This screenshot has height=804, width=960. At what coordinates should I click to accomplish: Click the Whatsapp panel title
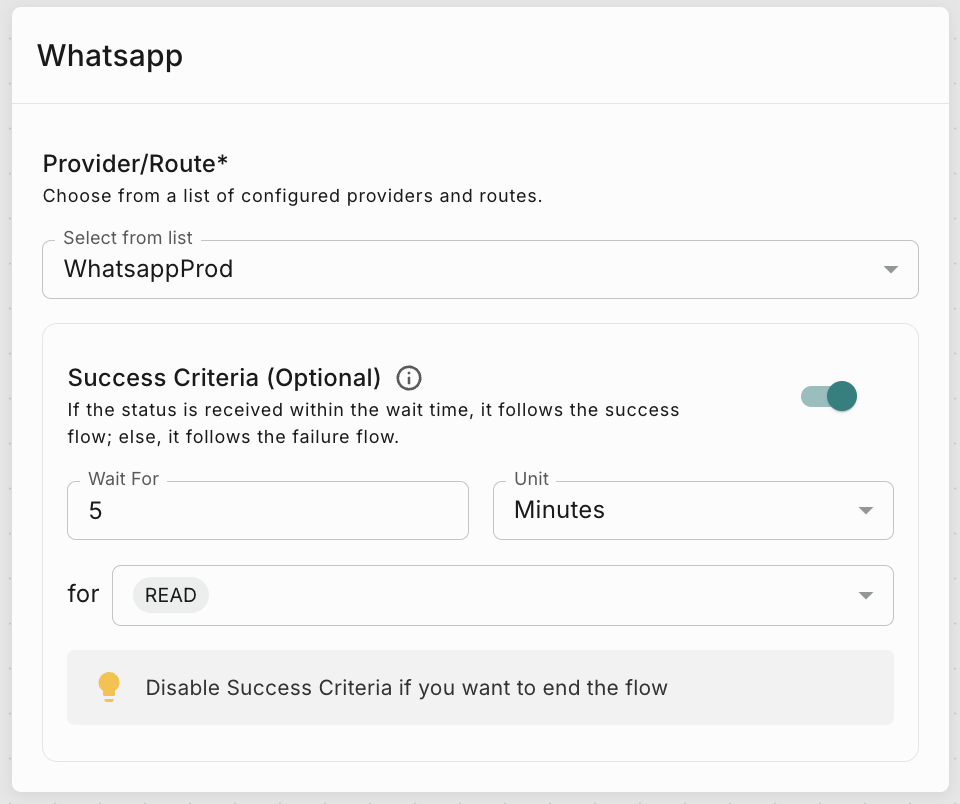point(110,56)
